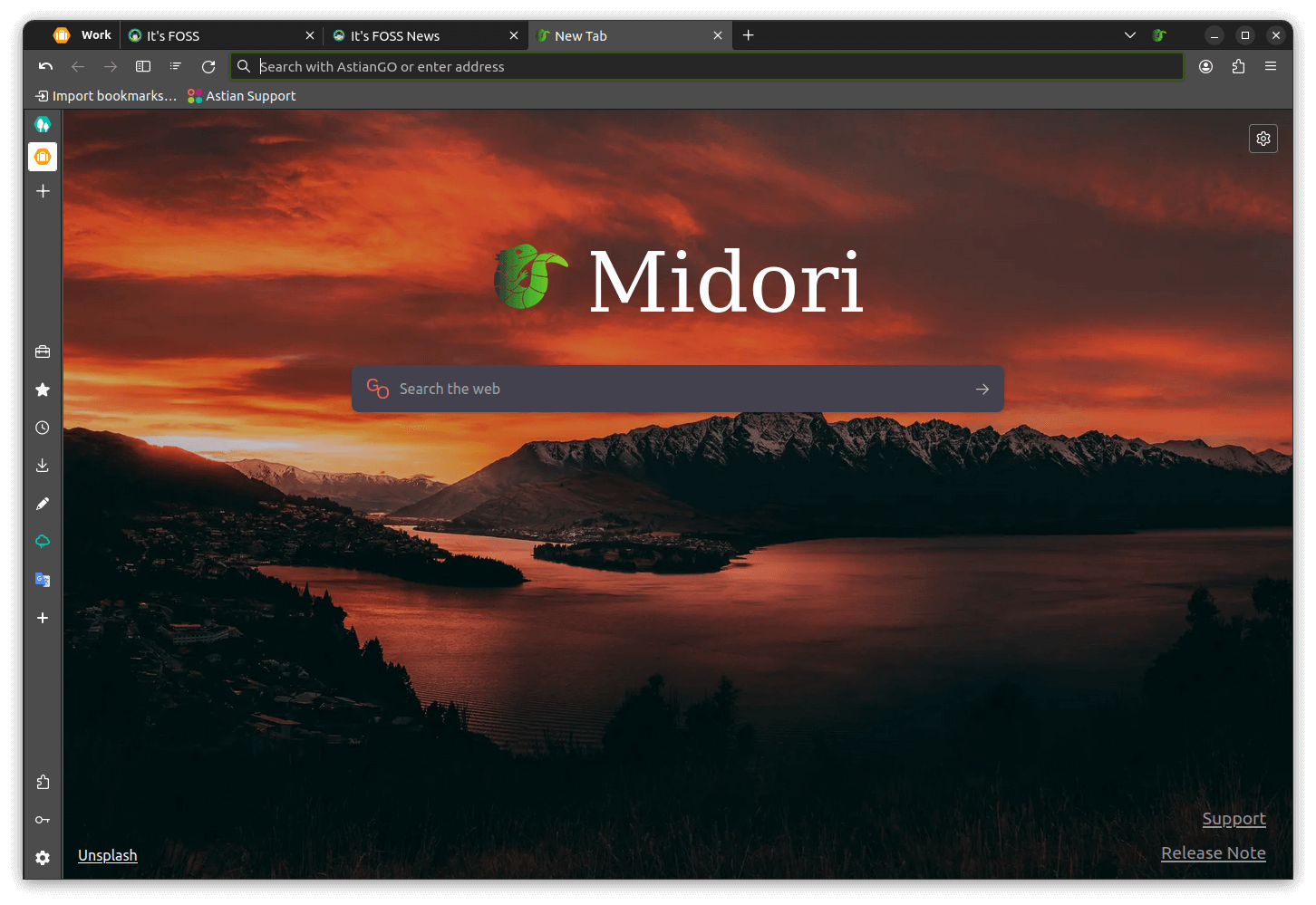The height and width of the screenshot is (905, 1316).
Task: Click the sync cloud icon in the sidebar
Action: [42, 541]
